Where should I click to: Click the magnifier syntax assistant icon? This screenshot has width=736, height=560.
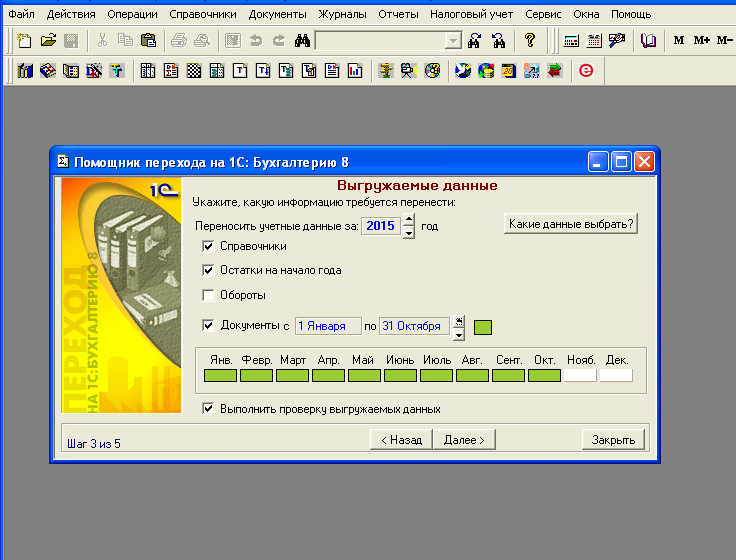(617, 41)
